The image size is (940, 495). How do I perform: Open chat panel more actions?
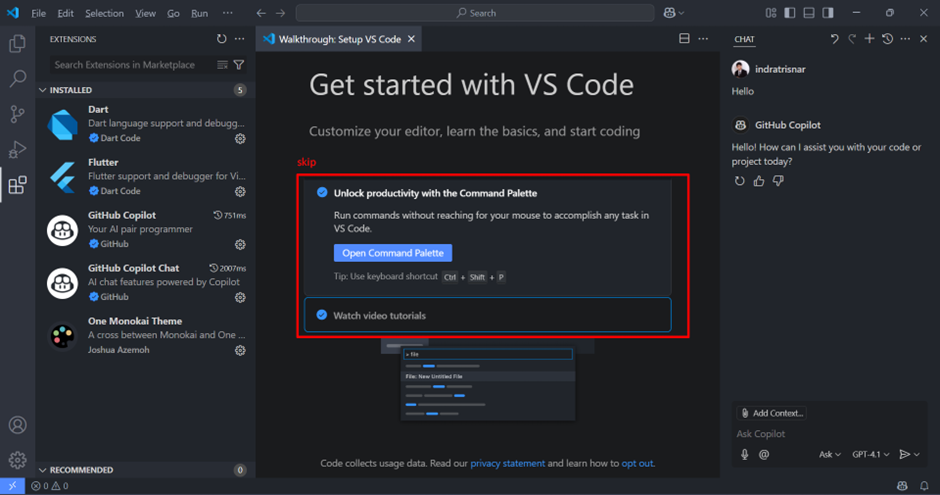point(905,39)
